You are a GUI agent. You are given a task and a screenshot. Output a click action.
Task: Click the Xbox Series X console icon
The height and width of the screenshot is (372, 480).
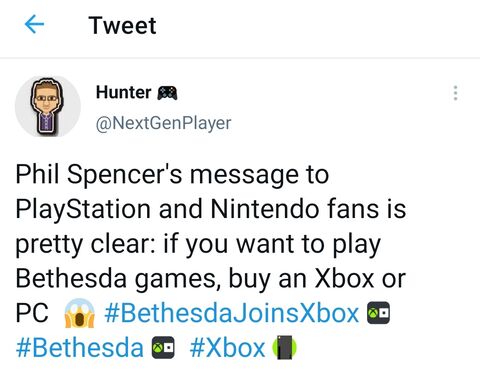pyautogui.click(x=284, y=348)
